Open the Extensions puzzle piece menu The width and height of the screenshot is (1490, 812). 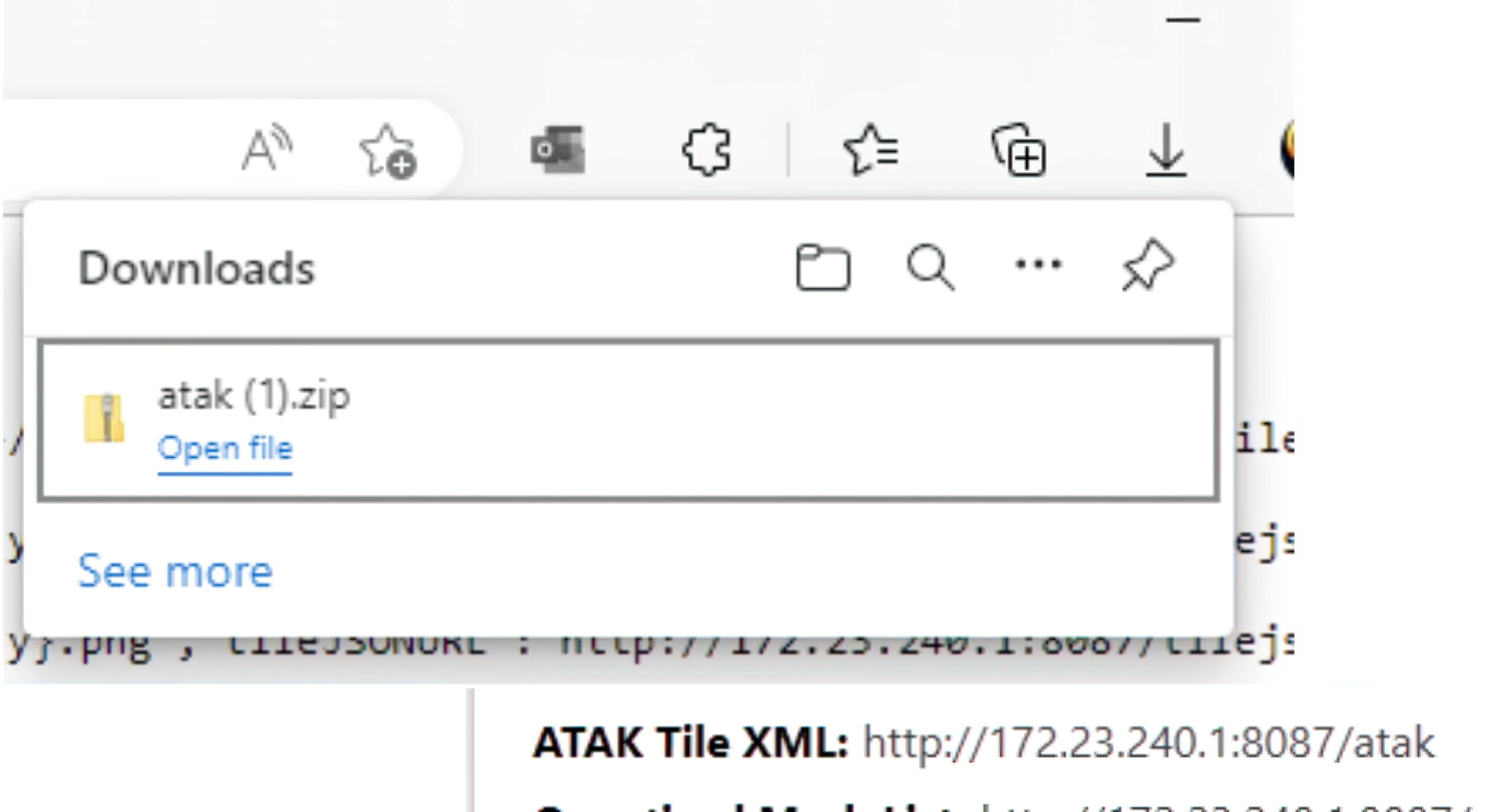pos(706,149)
